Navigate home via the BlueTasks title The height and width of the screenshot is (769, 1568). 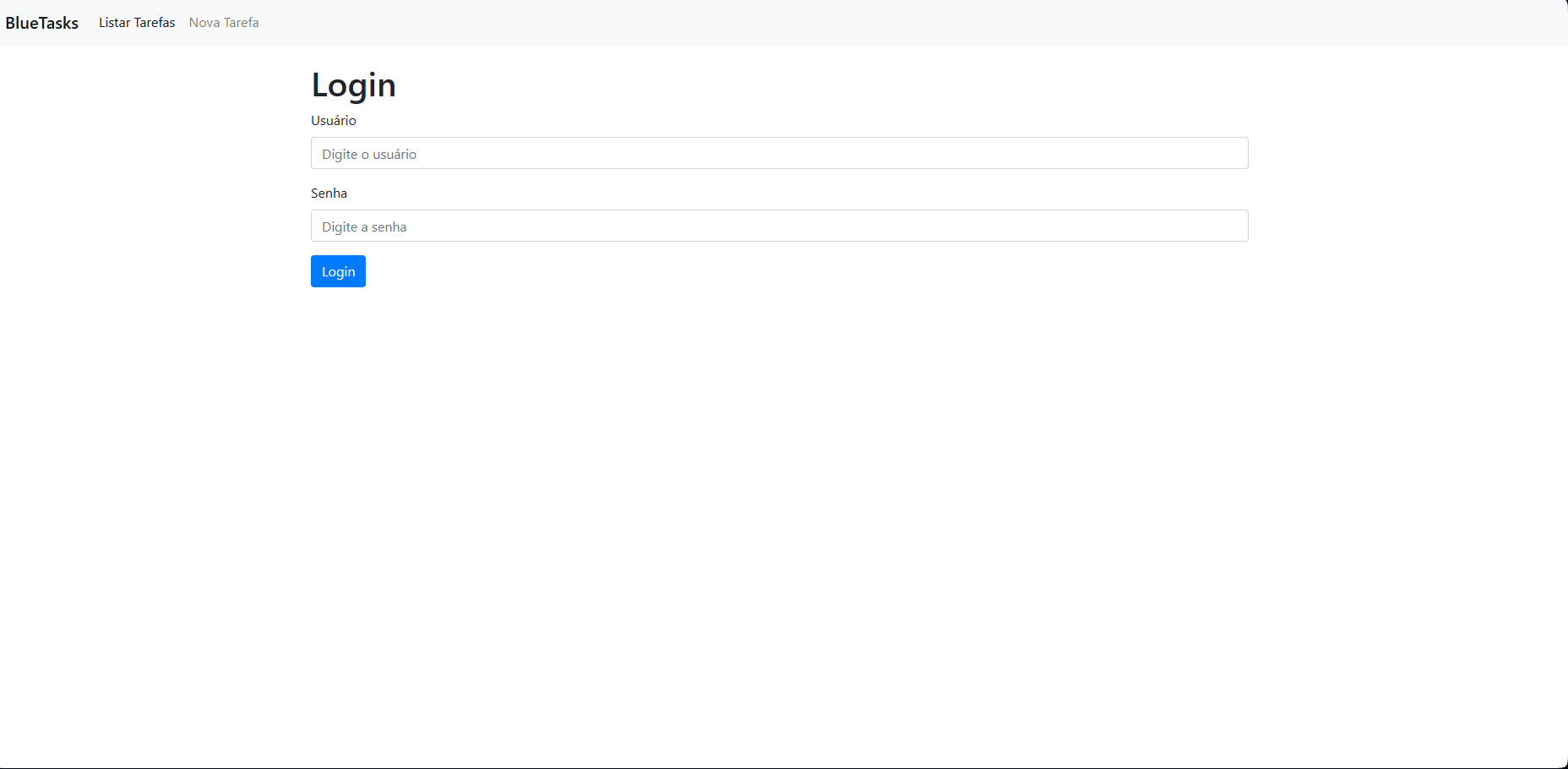tap(42, 23)
